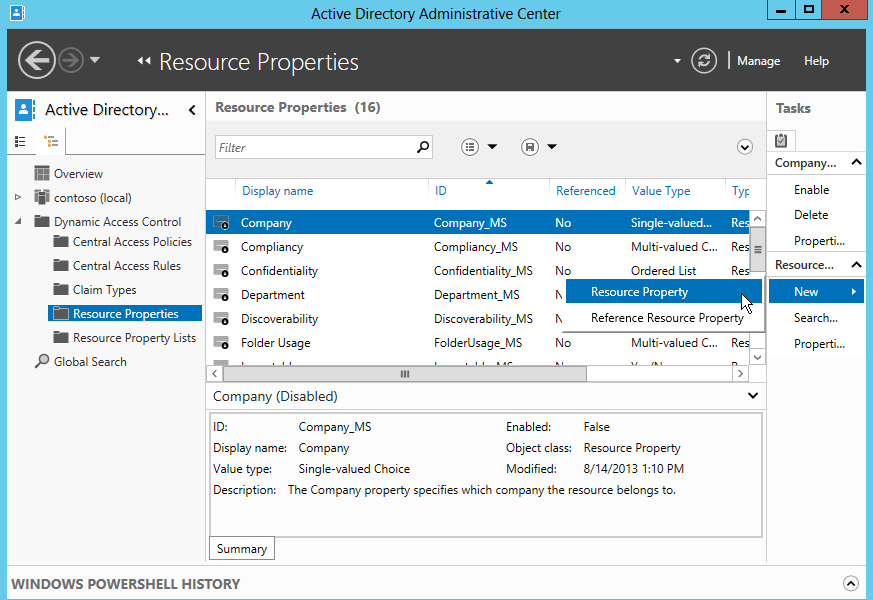Choose Resource Property from the New submenu
873x600 pixels.
point(664,292)
